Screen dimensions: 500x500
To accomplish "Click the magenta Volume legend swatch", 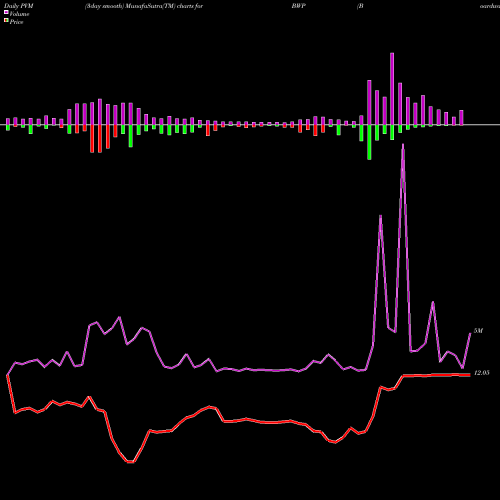I will 6,12.
